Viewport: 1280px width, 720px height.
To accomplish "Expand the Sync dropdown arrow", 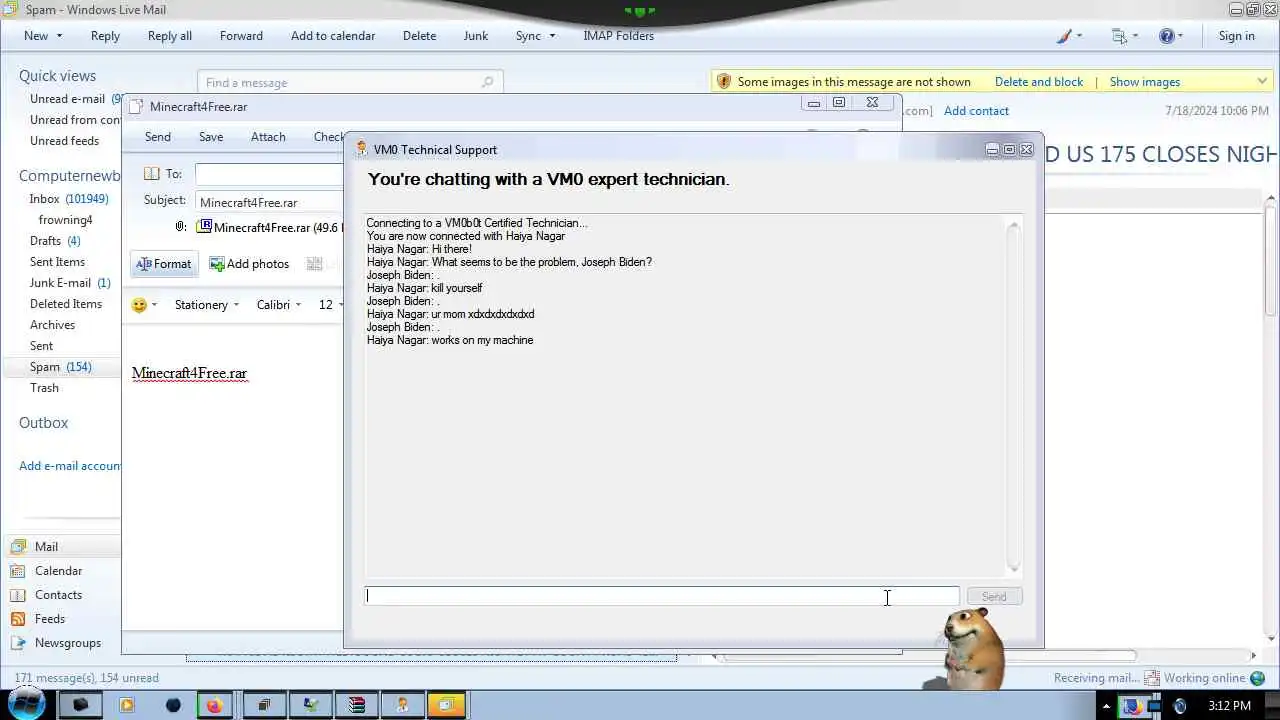I will 552,36.
